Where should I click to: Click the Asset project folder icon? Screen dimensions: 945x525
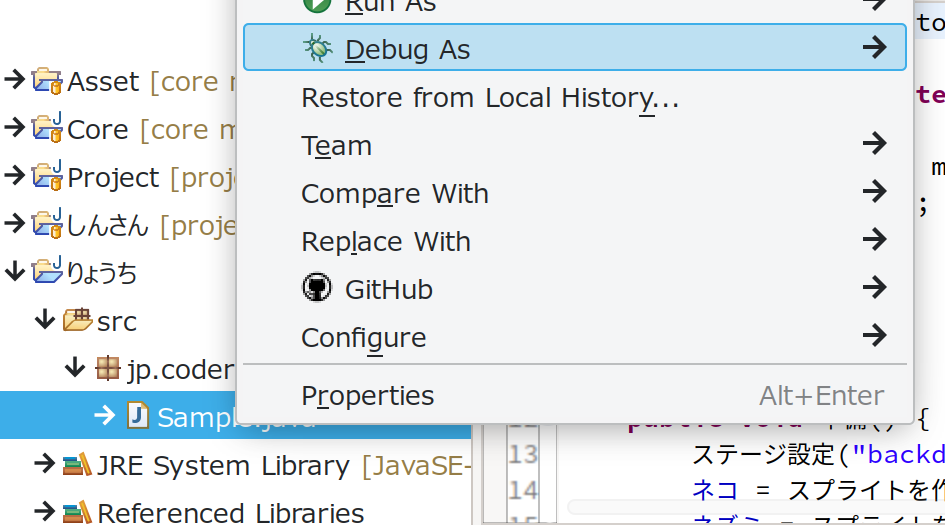[47, 81]
